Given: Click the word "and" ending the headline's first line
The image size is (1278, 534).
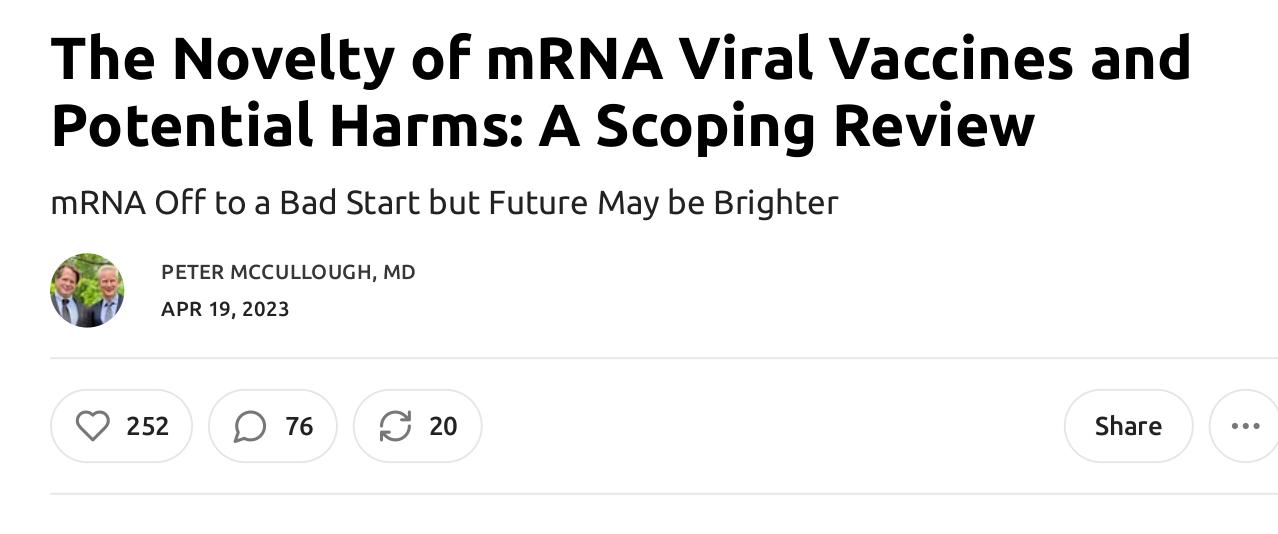Looking at the screenshot, I should [x=1140, y=59].
